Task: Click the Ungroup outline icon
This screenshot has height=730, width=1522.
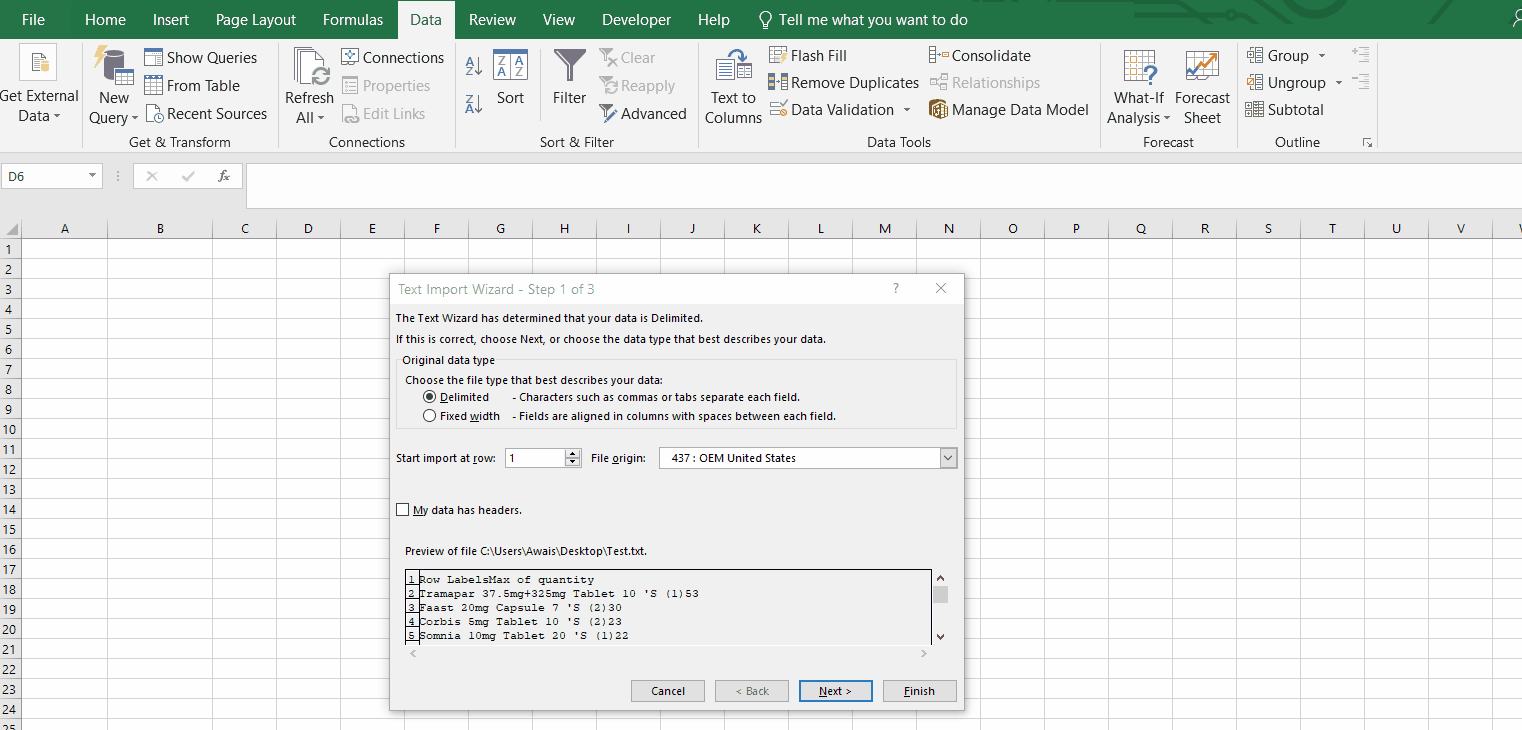Action: coord(1255,82)
